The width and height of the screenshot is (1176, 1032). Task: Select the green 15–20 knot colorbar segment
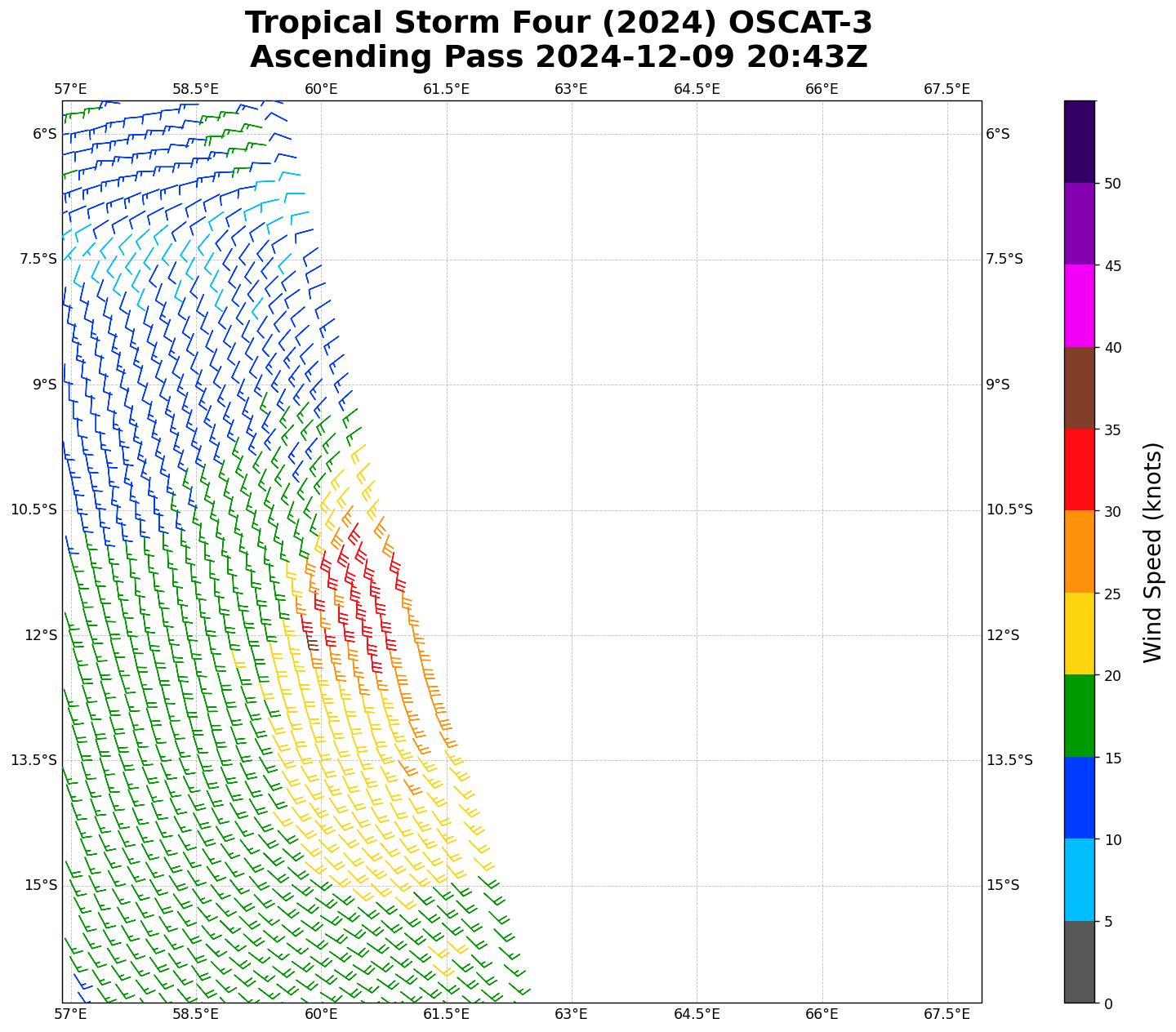click(x=1079, y=715)
